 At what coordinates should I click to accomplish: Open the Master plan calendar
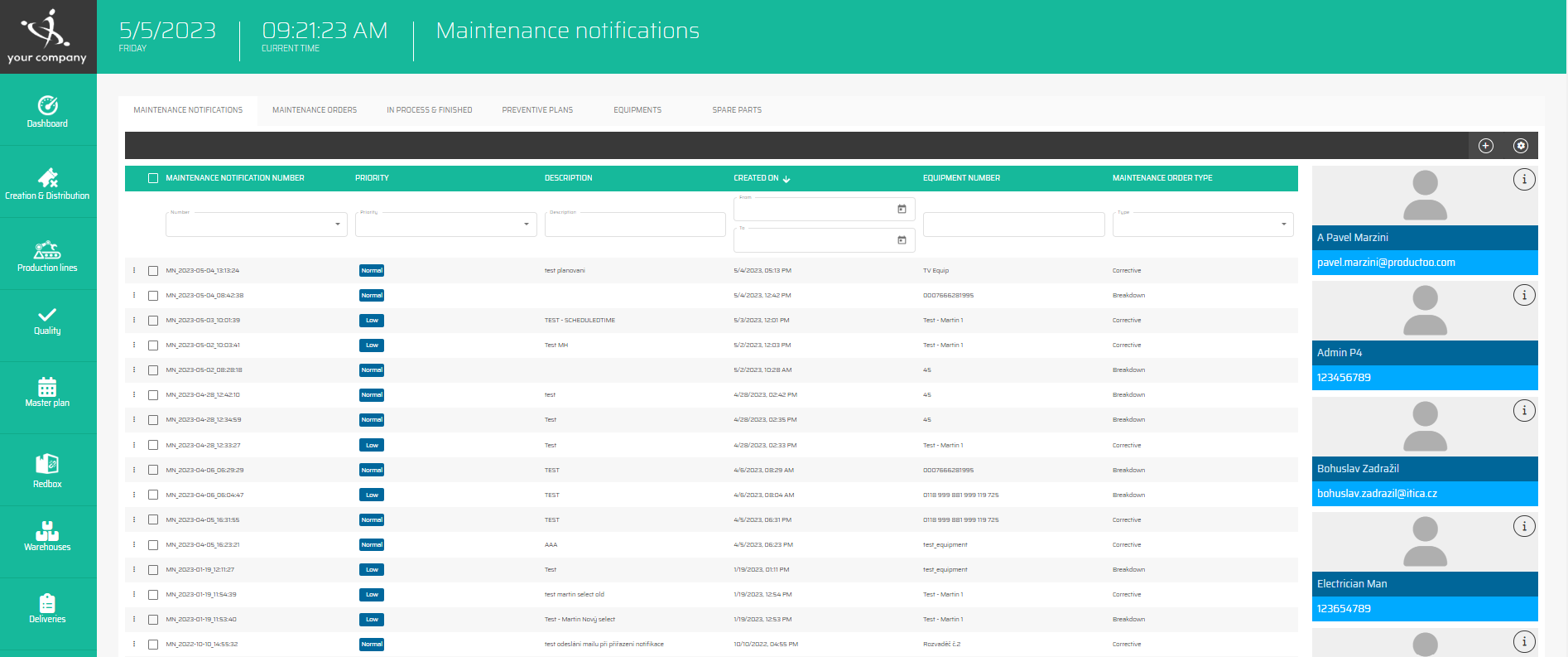point(47,392)
